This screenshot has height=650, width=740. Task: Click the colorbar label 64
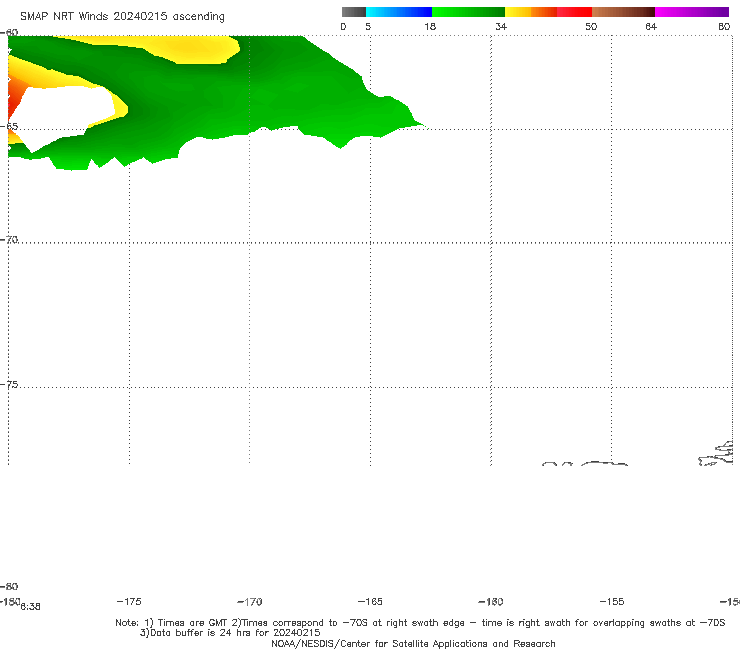651,26
